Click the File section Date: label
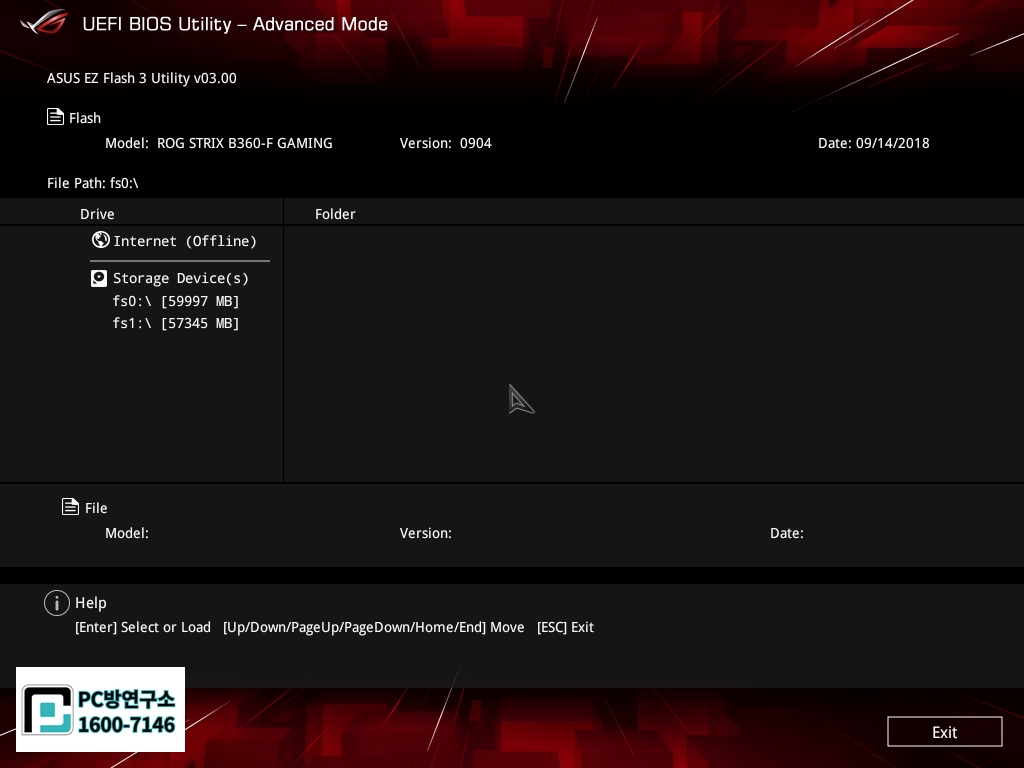 pyautogui.click(x=786, y=533)
